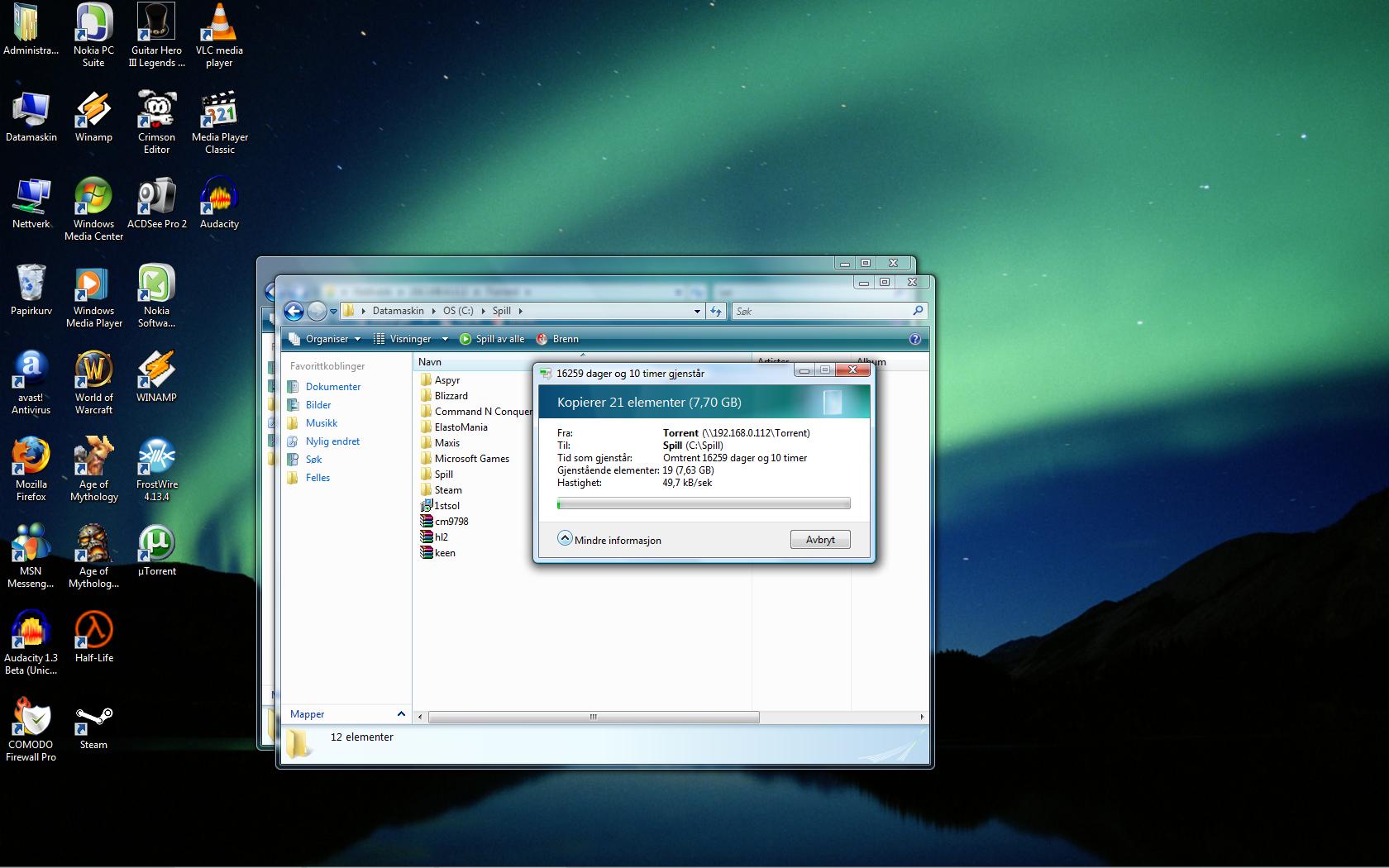Image resolution: width=1389 pixels, height=868 pixels.
Task: Click the horizontal scrollbar in file list
Action: point(593,717)
